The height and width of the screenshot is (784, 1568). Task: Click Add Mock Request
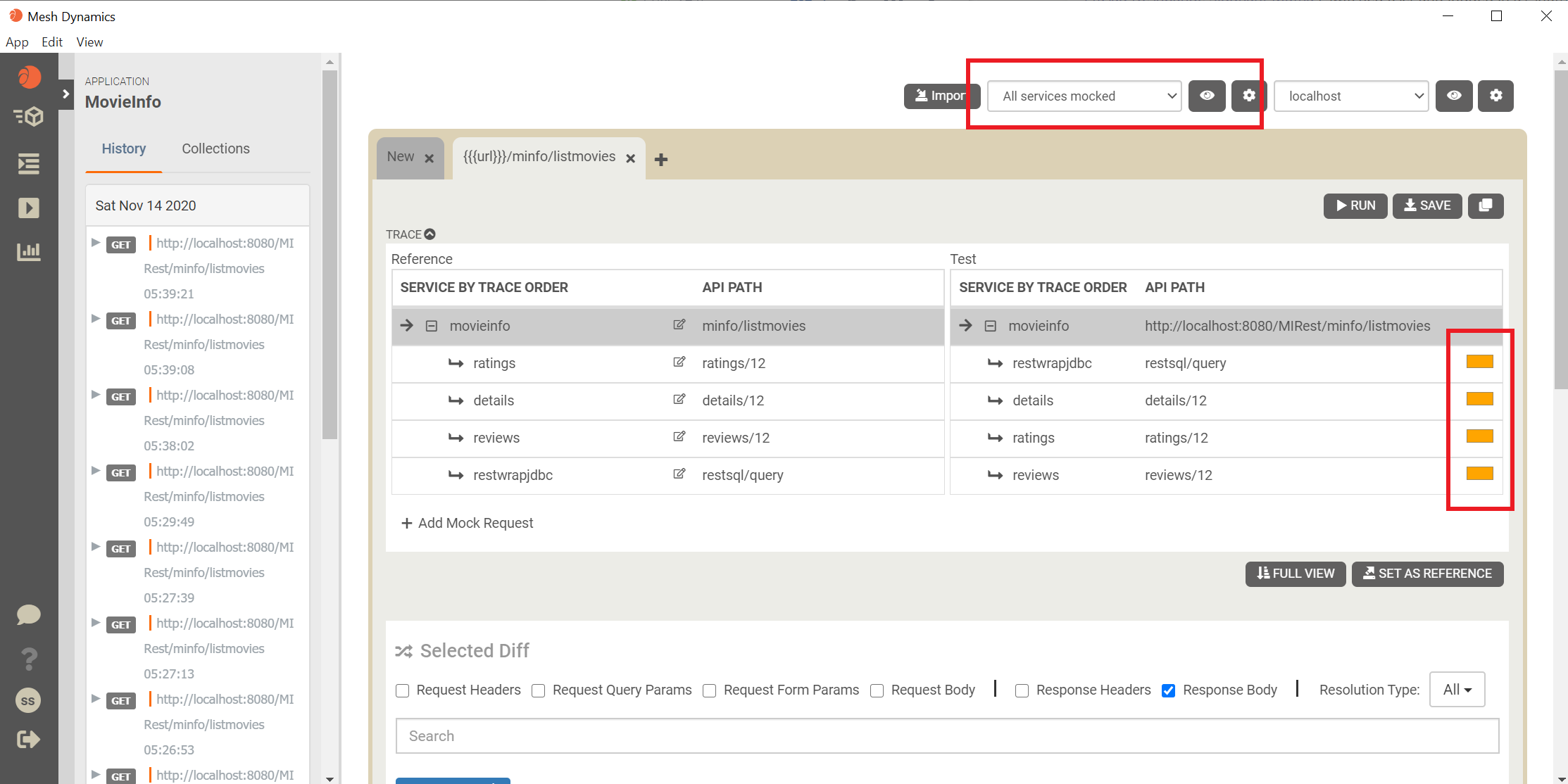point(468,523)
